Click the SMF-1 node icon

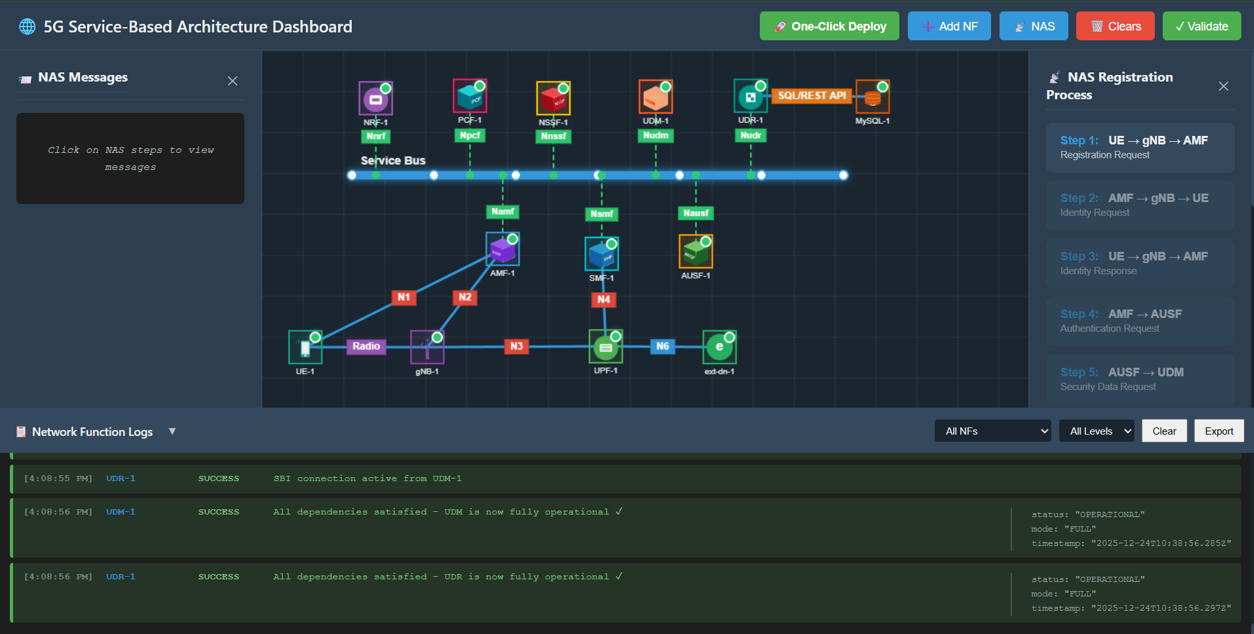click(x=601, y=254)
